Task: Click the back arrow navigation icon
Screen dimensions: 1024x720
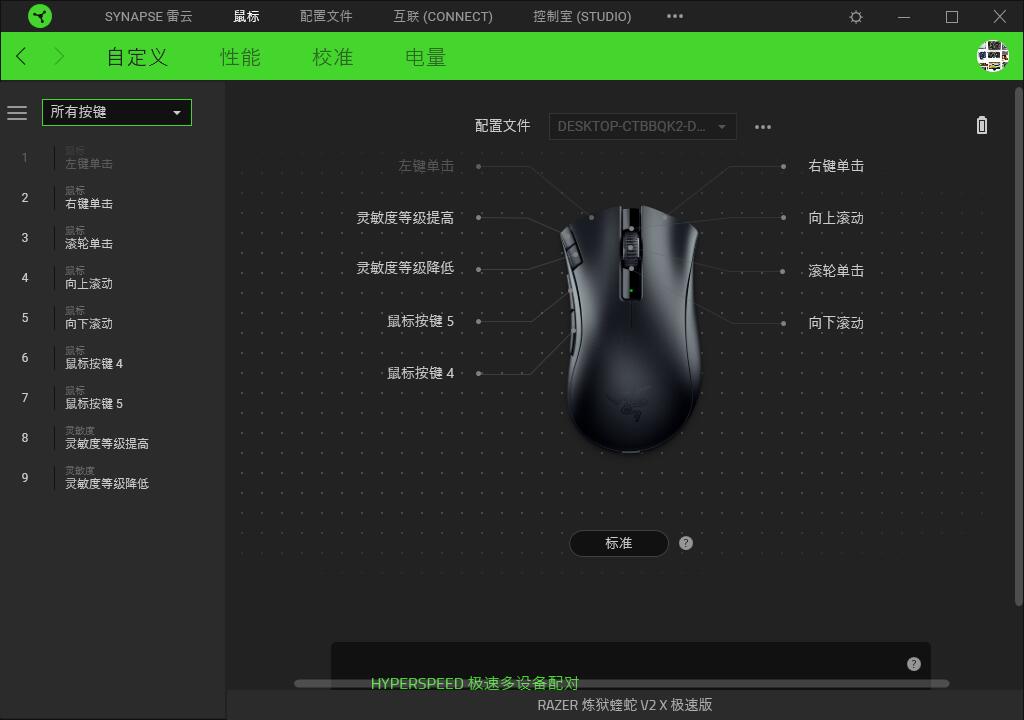Action: (x=20, y=57)
